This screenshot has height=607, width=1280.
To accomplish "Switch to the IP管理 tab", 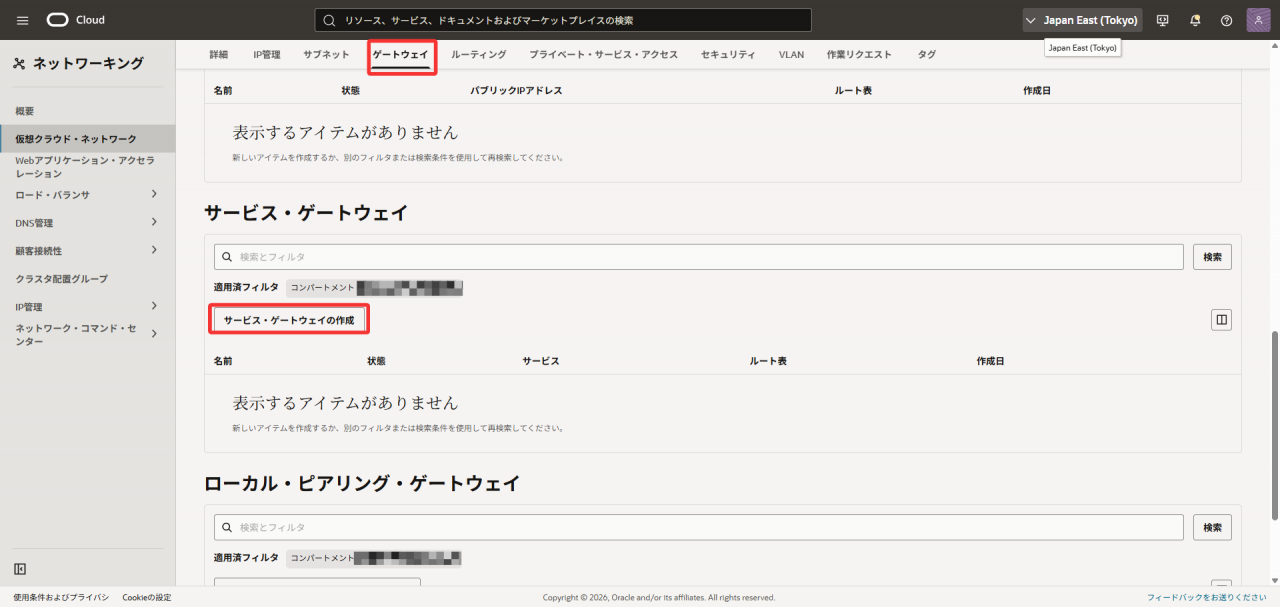I will [x=267, y=54].
